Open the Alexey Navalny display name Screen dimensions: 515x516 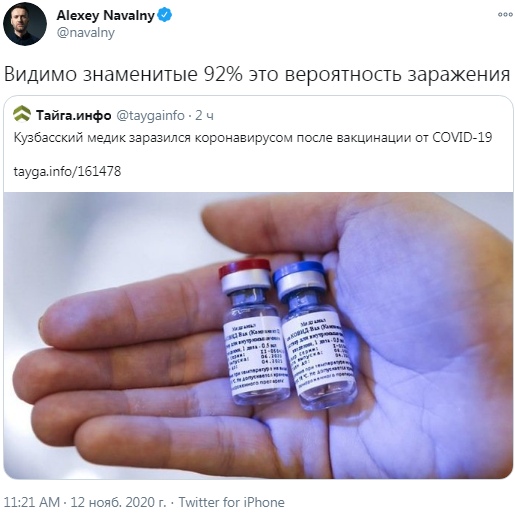pos(105,15)
